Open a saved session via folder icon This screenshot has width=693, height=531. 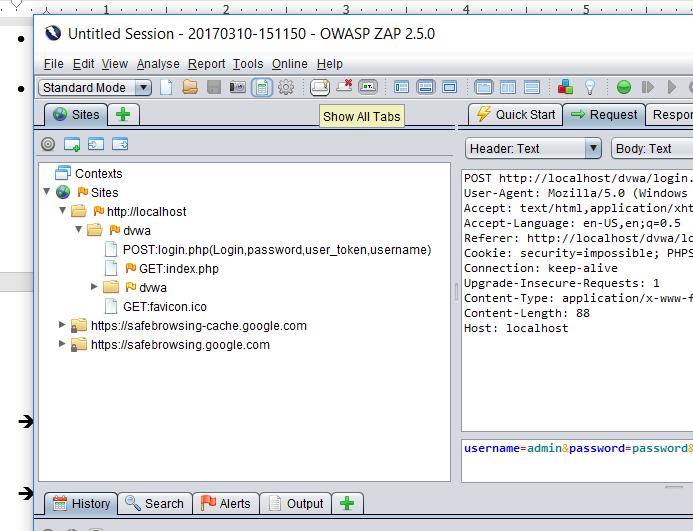point(190,87)
